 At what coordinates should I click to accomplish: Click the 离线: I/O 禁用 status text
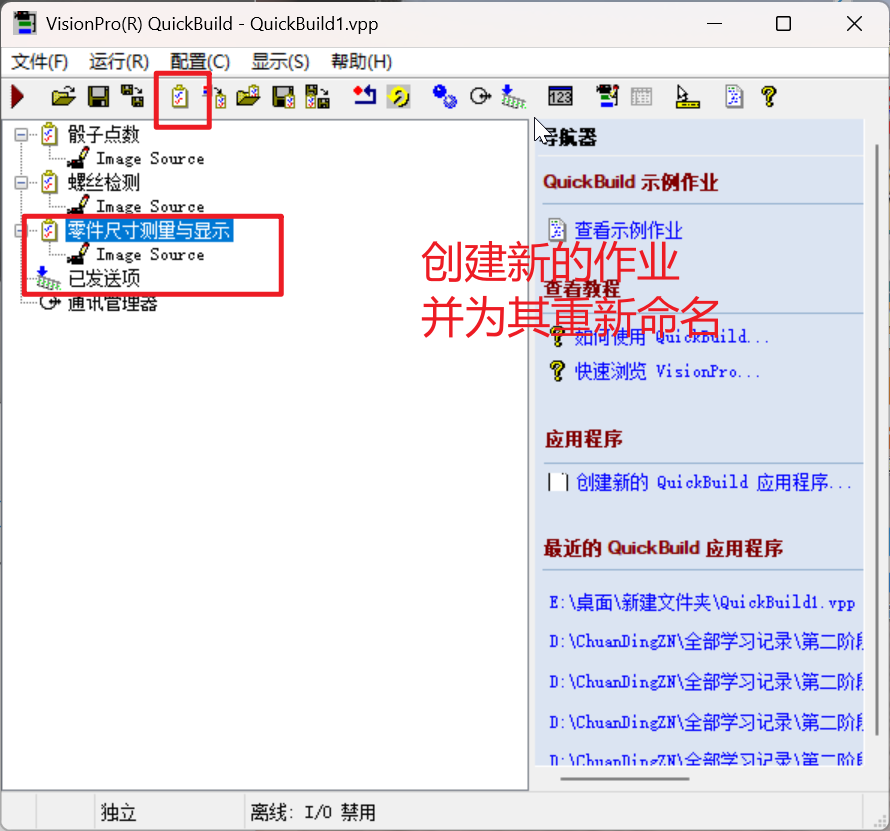click(x=313, y=812)
